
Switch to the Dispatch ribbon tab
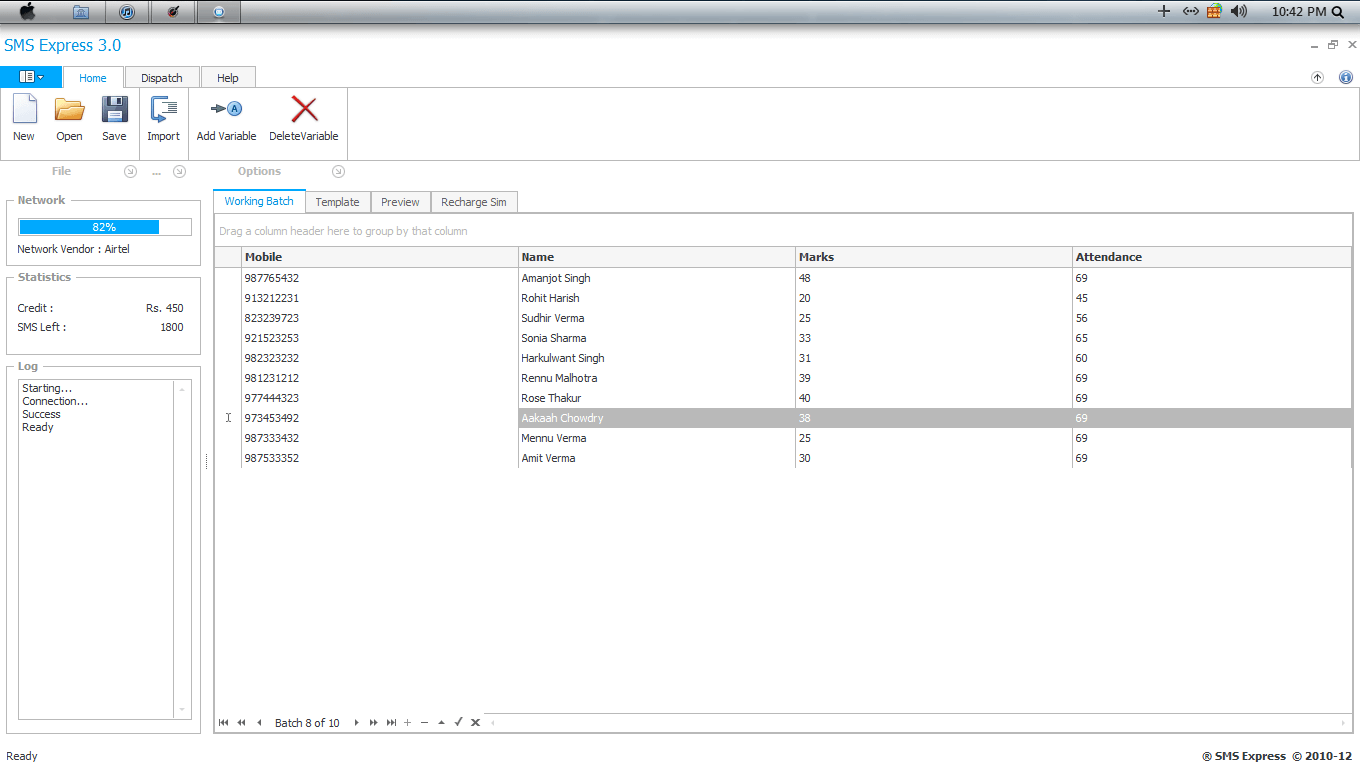point(162,78)
